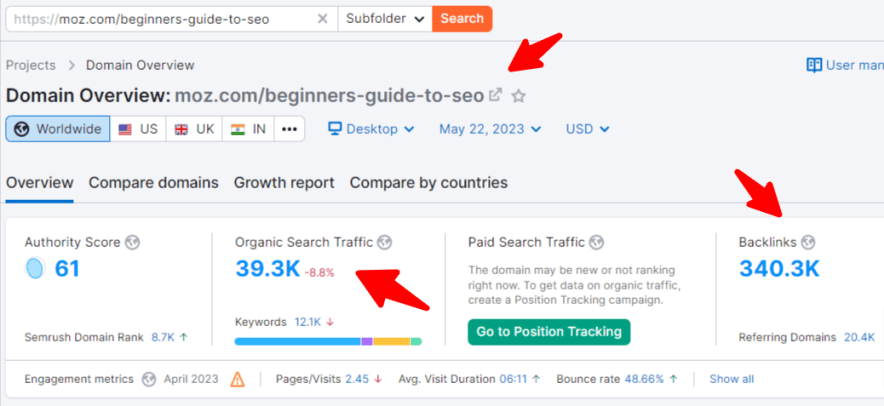Open domain in new tab via external-link icon

[495, 95]
